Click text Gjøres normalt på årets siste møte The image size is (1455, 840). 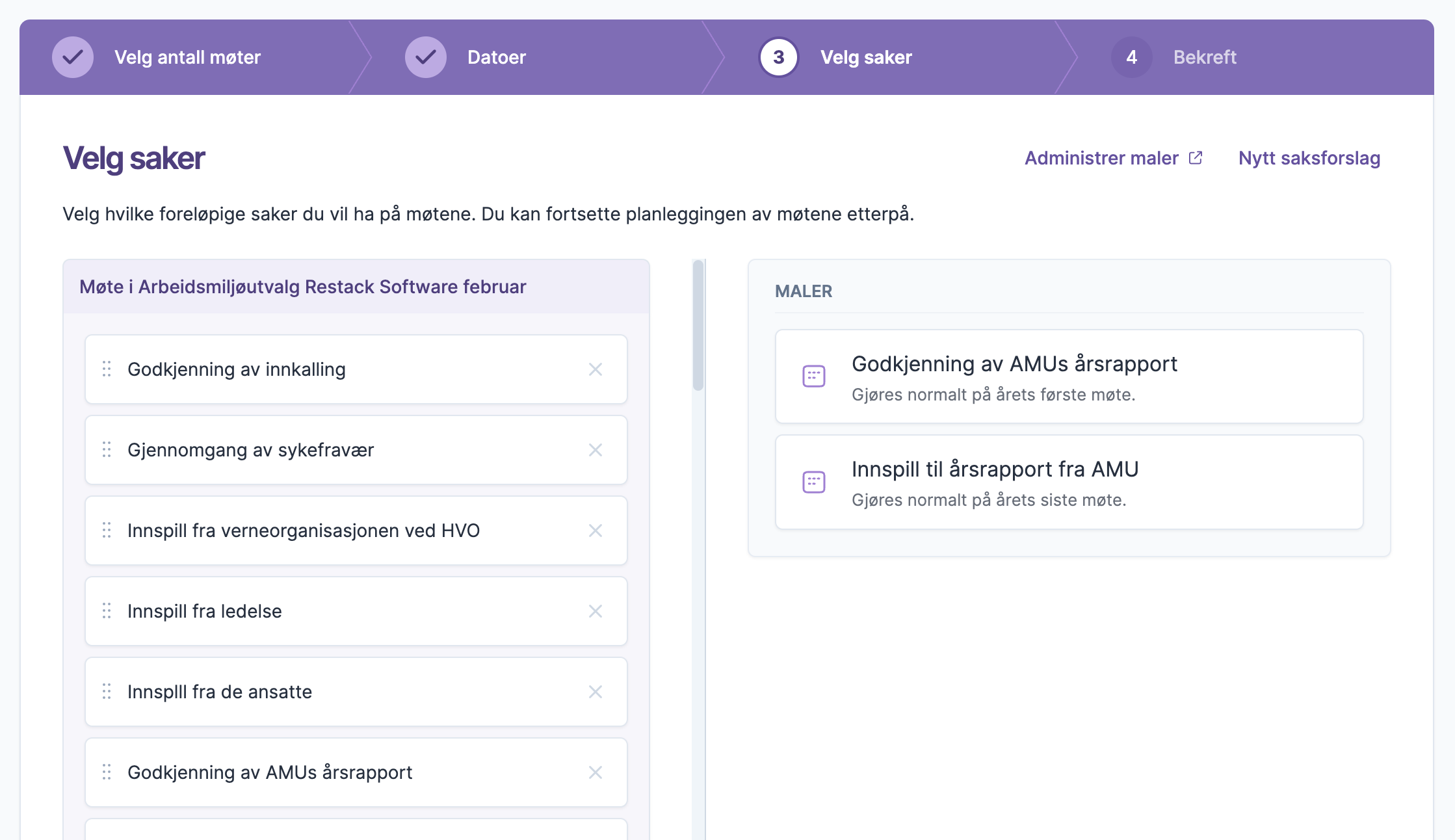[989, 500]
